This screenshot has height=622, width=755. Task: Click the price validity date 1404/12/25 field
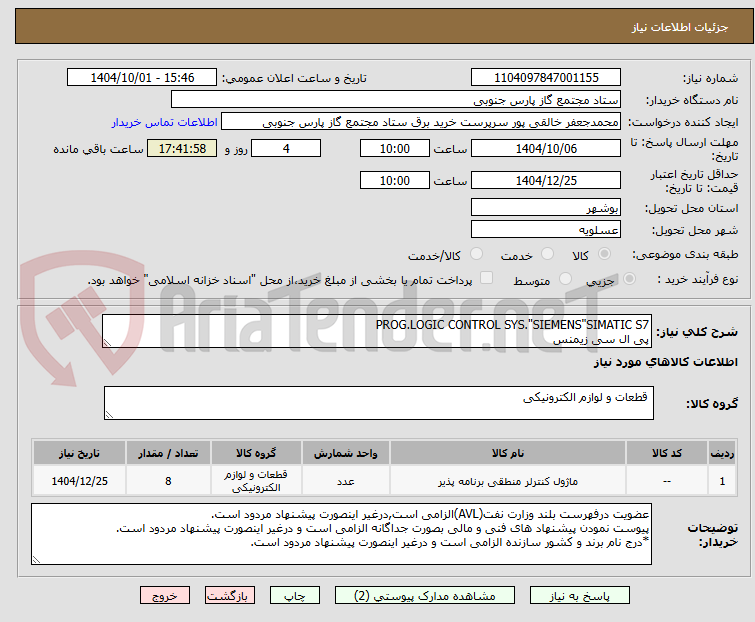point(546,181)
